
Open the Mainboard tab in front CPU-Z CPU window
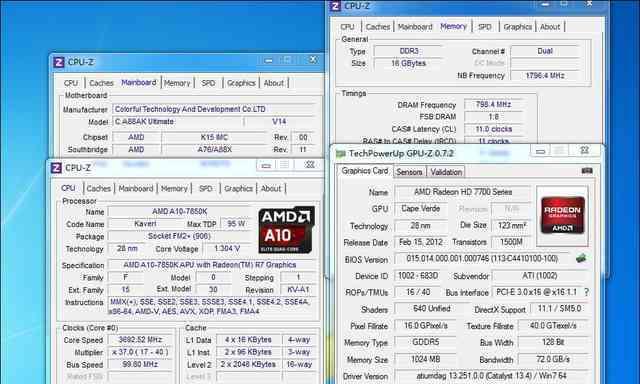[136, 189]
